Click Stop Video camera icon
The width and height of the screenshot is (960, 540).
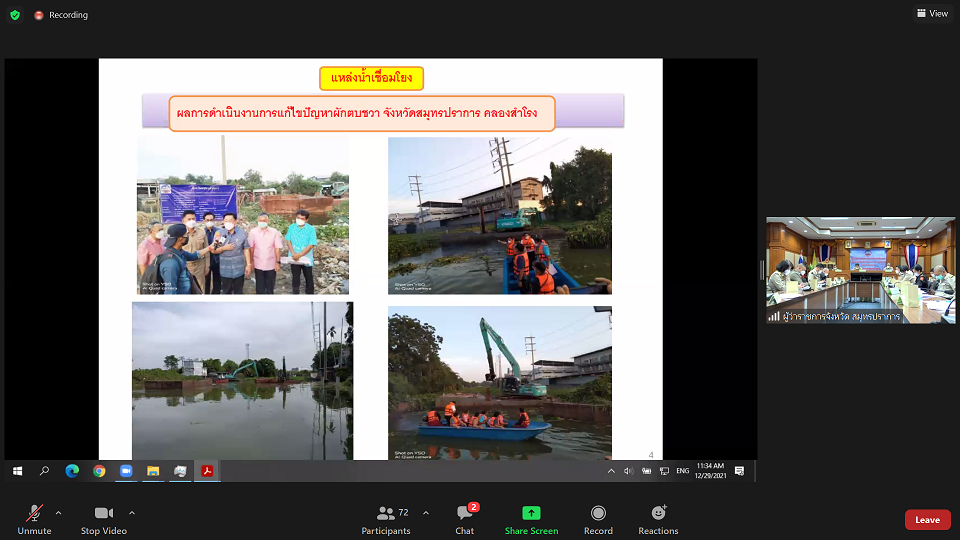pyautogui.click(x=103, y=513)
